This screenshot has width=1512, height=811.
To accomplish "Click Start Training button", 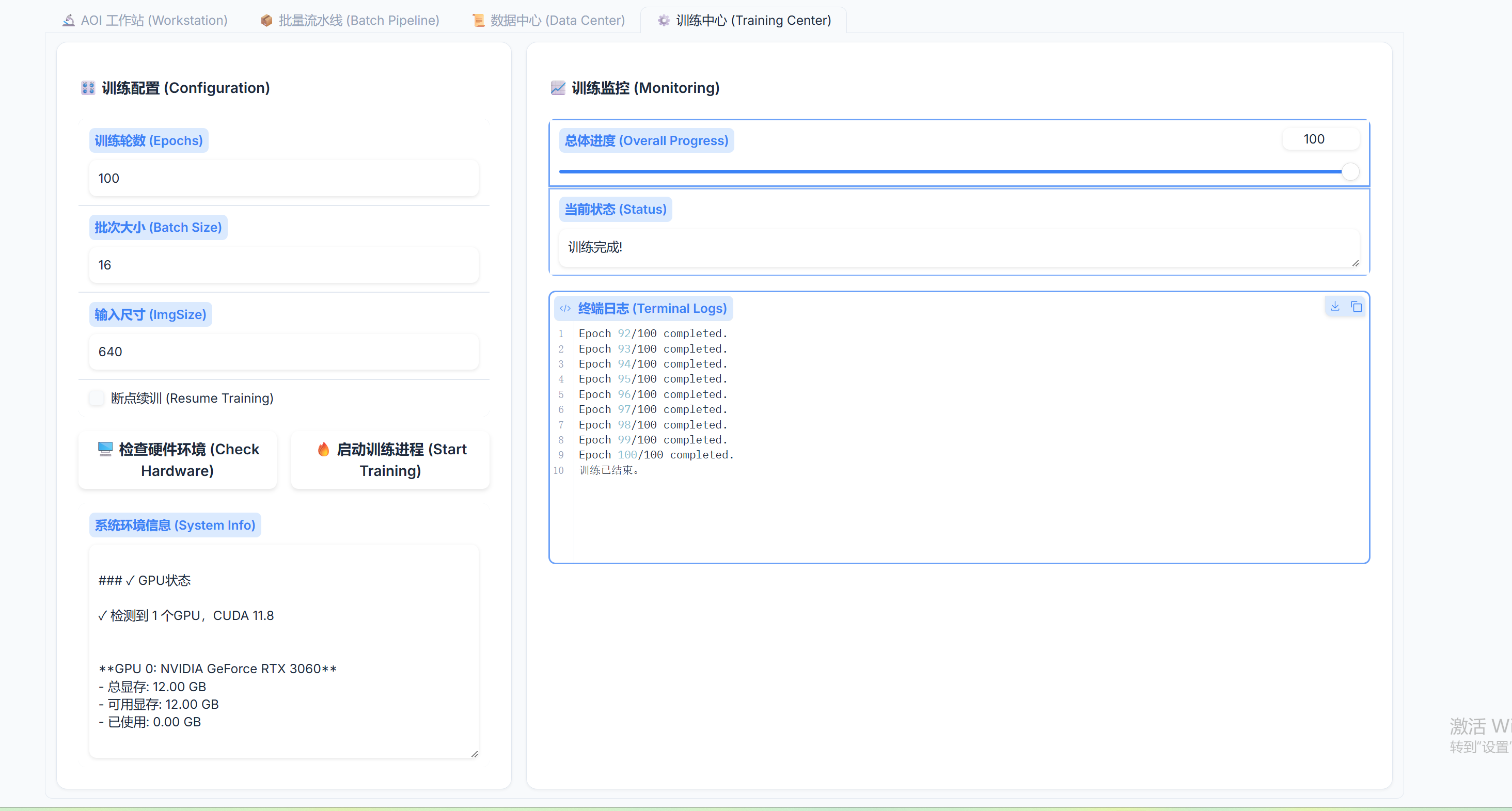I will tap(390, 459).
